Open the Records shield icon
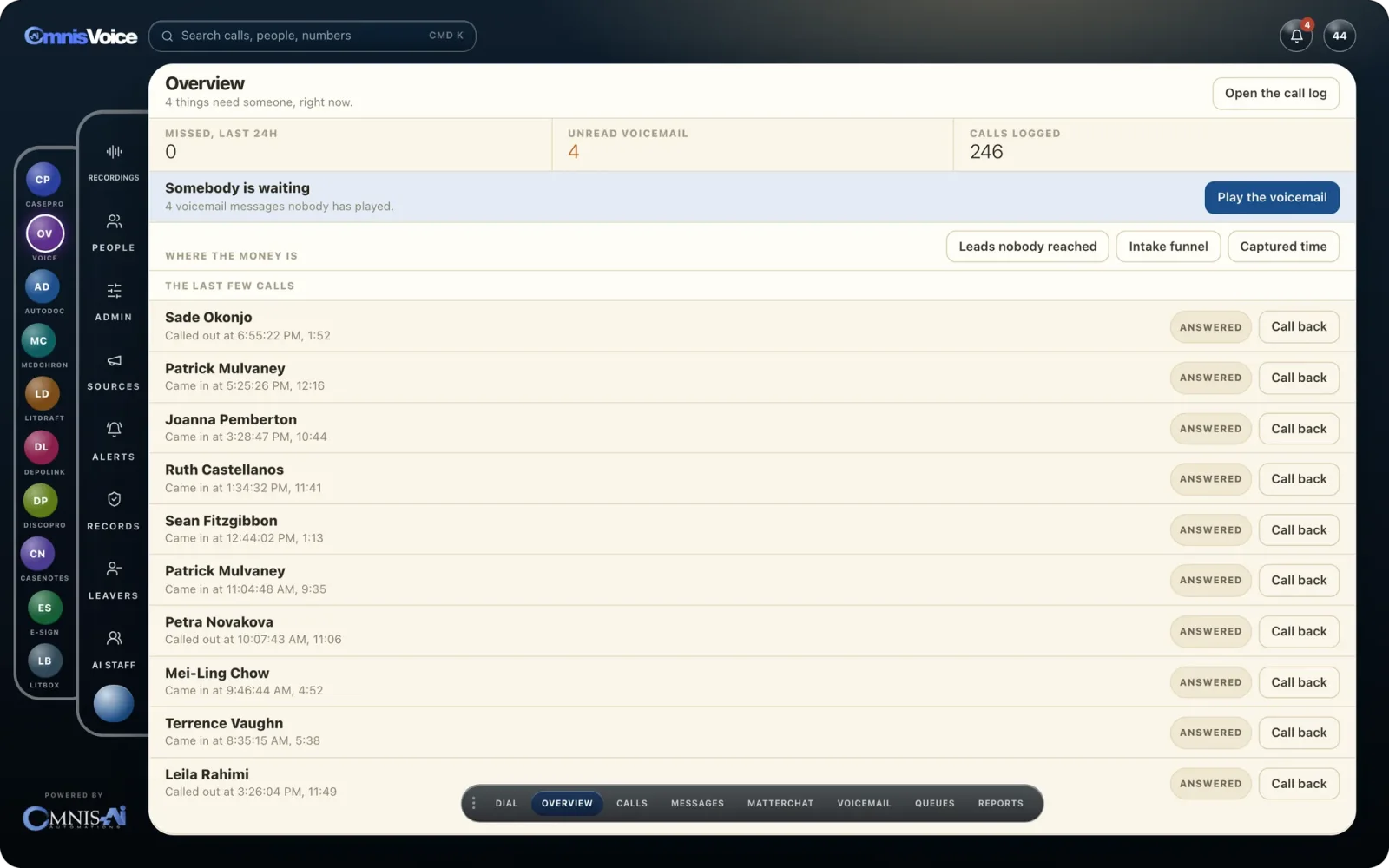 click(114, 499)
